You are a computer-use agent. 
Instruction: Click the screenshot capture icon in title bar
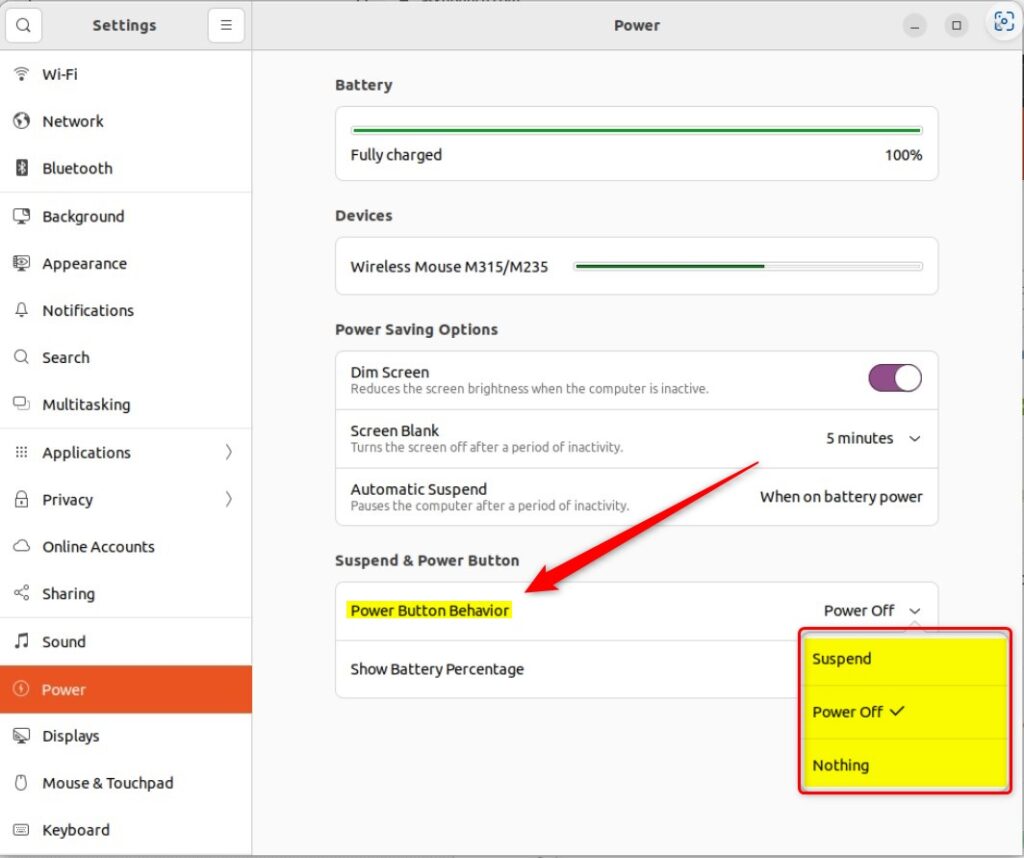[1004, 23]
